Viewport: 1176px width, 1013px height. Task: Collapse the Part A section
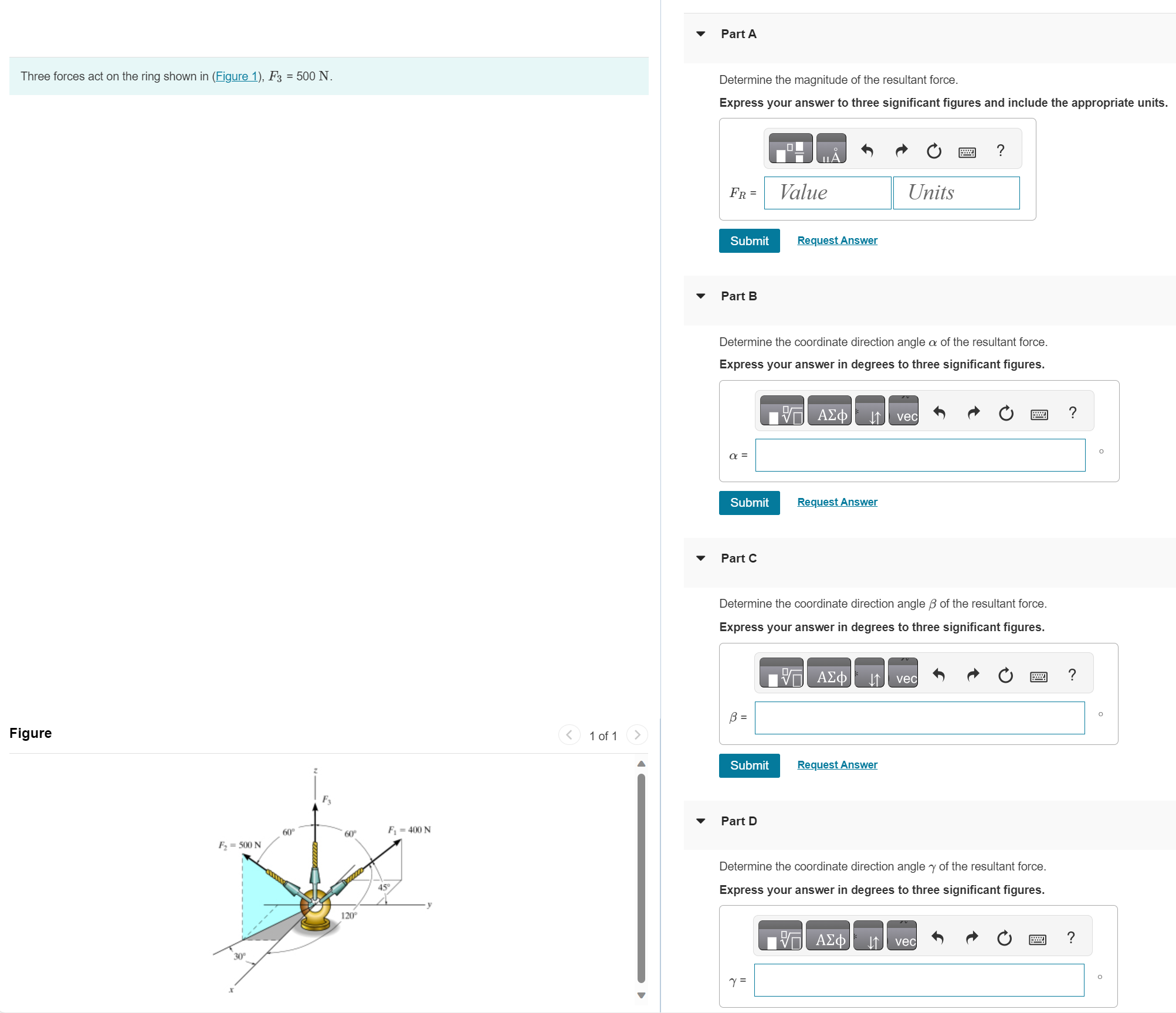click(700, 34)
